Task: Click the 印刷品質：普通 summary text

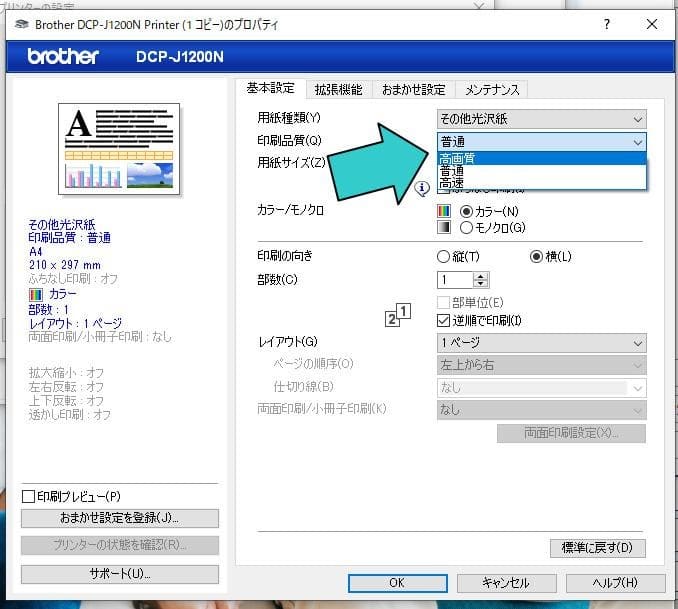Action: [x=69, y=238]
